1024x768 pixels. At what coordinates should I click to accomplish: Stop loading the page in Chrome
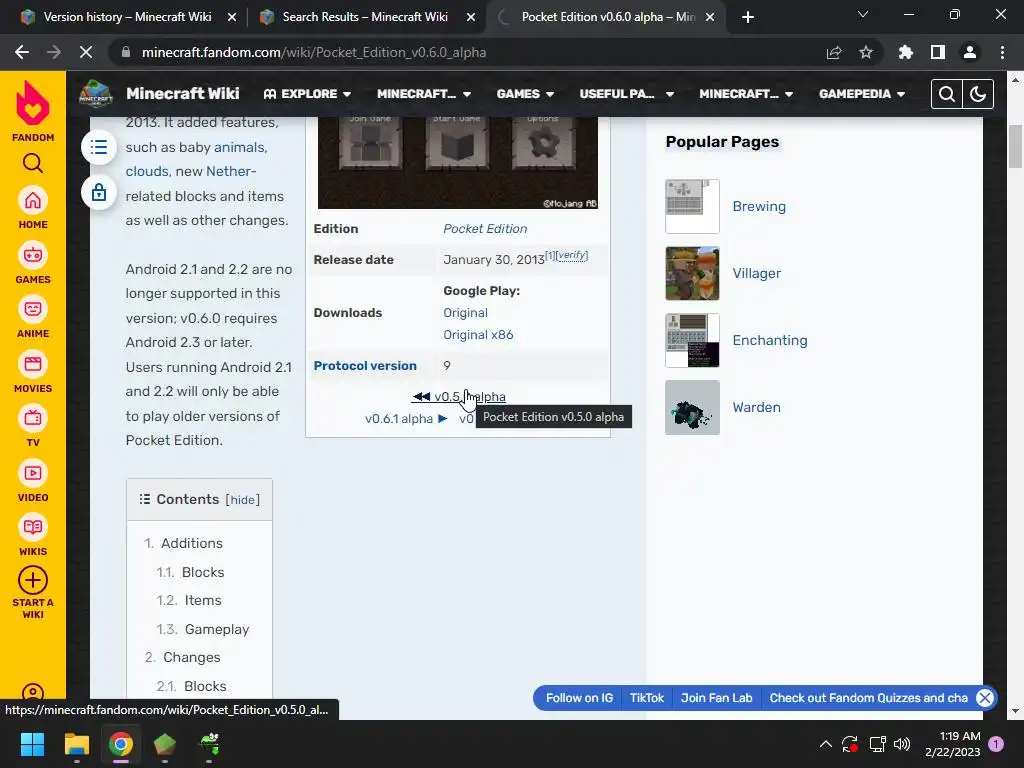click(86, 52)
